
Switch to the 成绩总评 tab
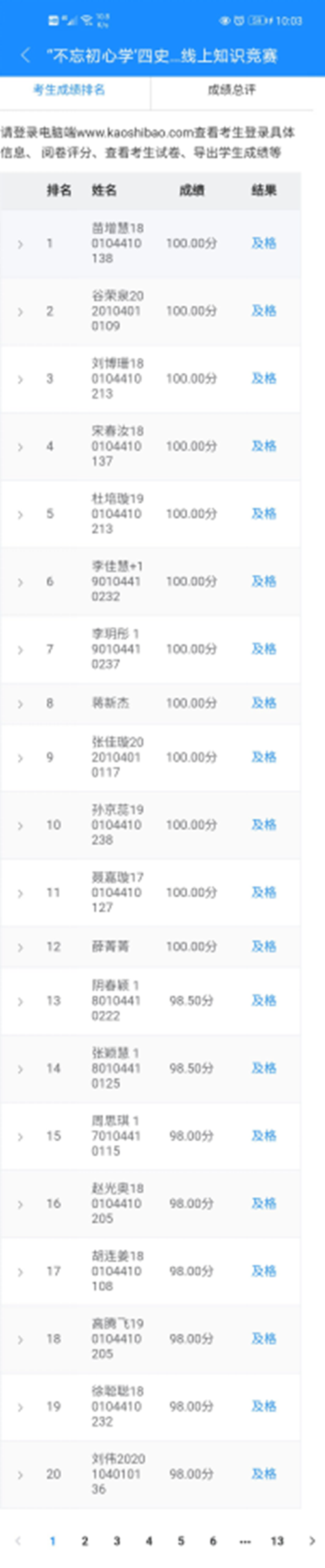pos(231,90)
